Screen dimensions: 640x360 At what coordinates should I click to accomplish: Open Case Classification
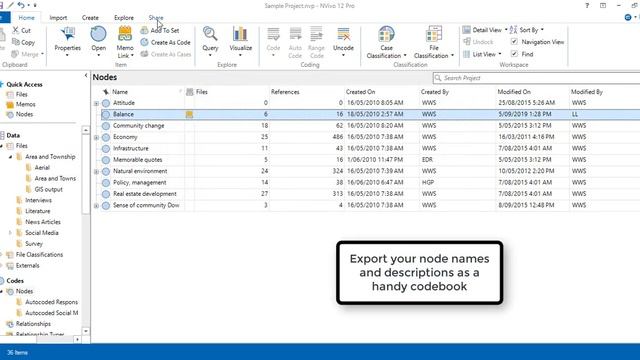pyautogui.click(x=386, y=42)
